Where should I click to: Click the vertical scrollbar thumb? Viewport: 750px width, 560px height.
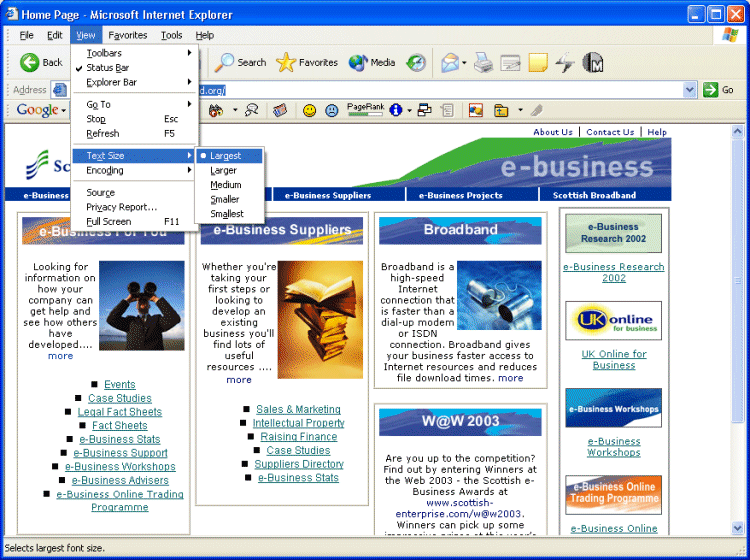[737, 281]
